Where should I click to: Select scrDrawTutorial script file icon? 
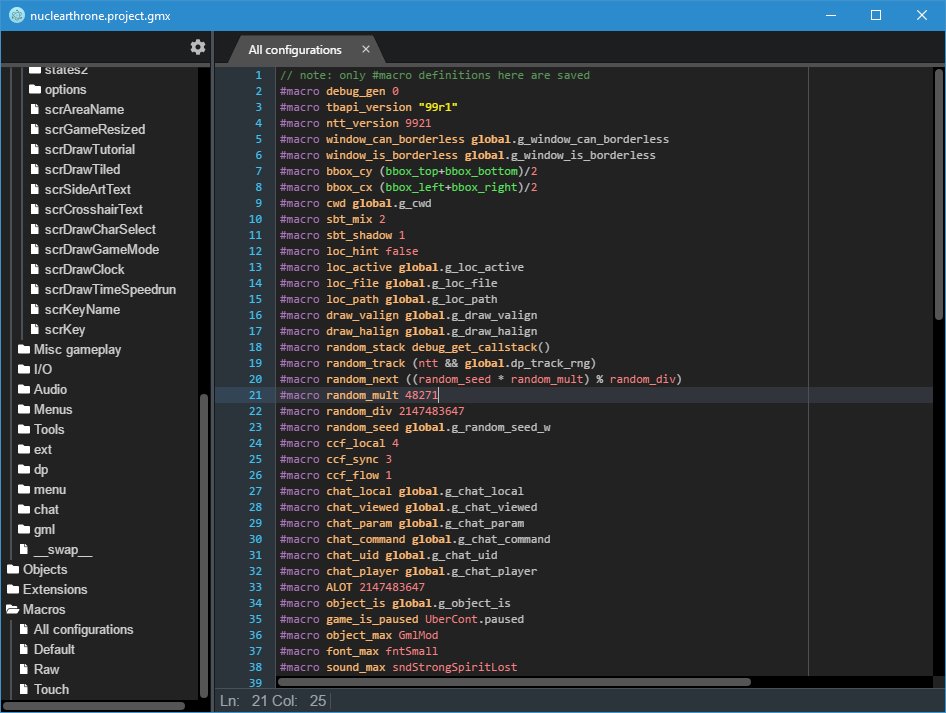pos(35,149)
